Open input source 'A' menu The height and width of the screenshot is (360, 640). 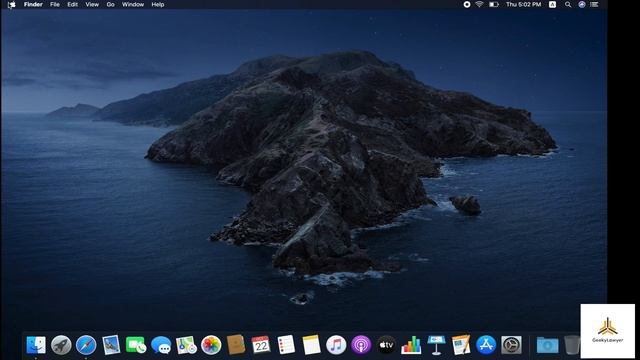pos(553,4)
